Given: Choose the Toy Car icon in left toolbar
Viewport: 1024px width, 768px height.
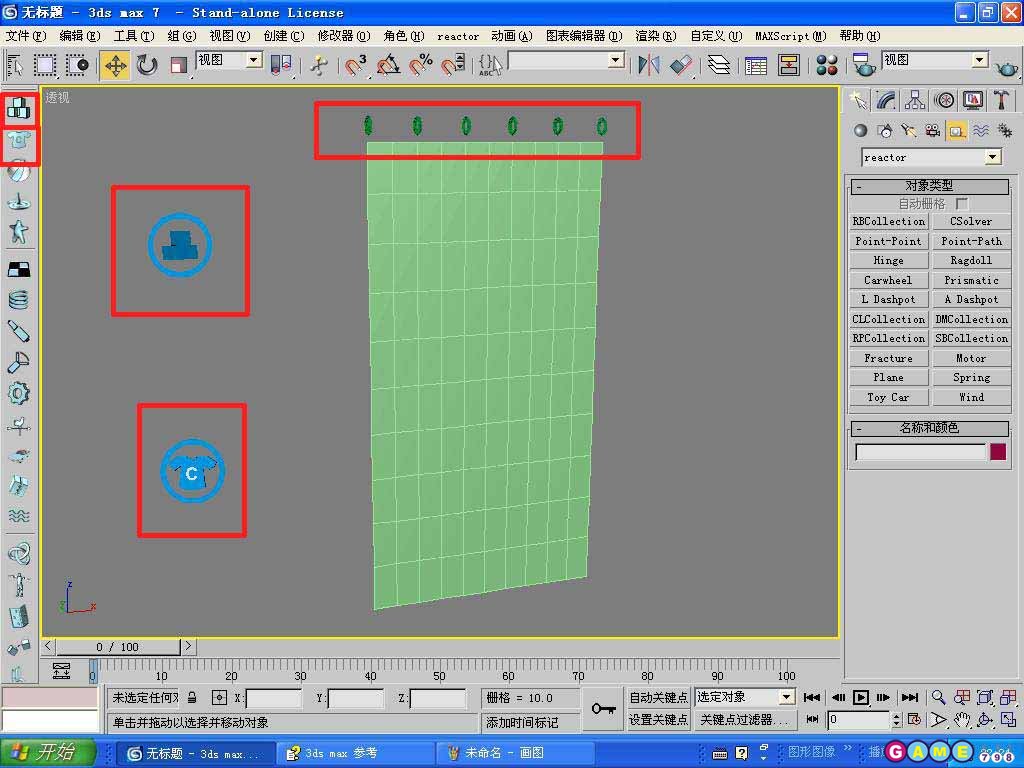Looking at the screenshot, I should 19,455.
